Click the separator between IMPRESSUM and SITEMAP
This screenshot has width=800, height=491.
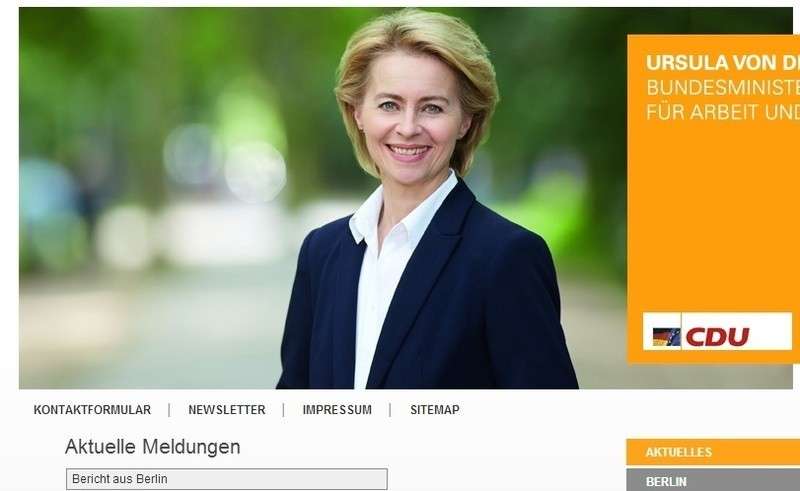pos(390,410)
